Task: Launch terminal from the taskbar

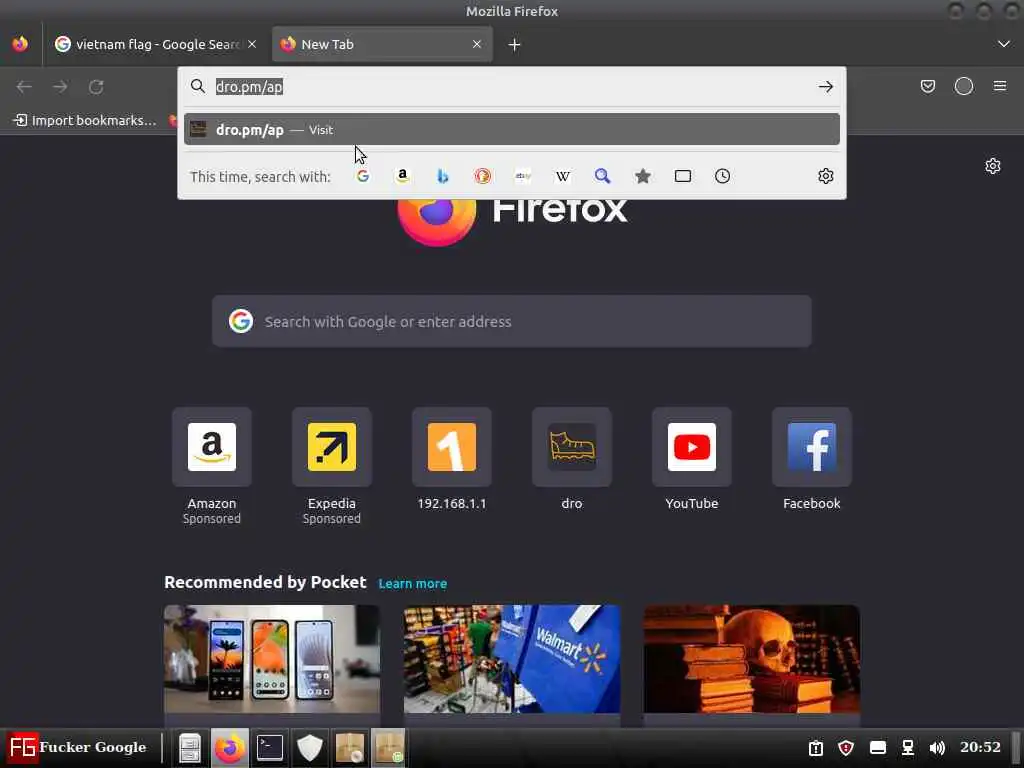Action: [270, 748]
